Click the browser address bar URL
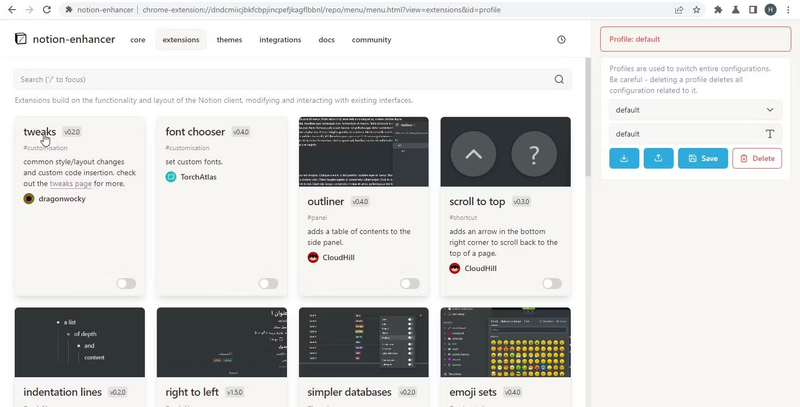The height and width of the screenshot is (407, 800). (321, 10)
